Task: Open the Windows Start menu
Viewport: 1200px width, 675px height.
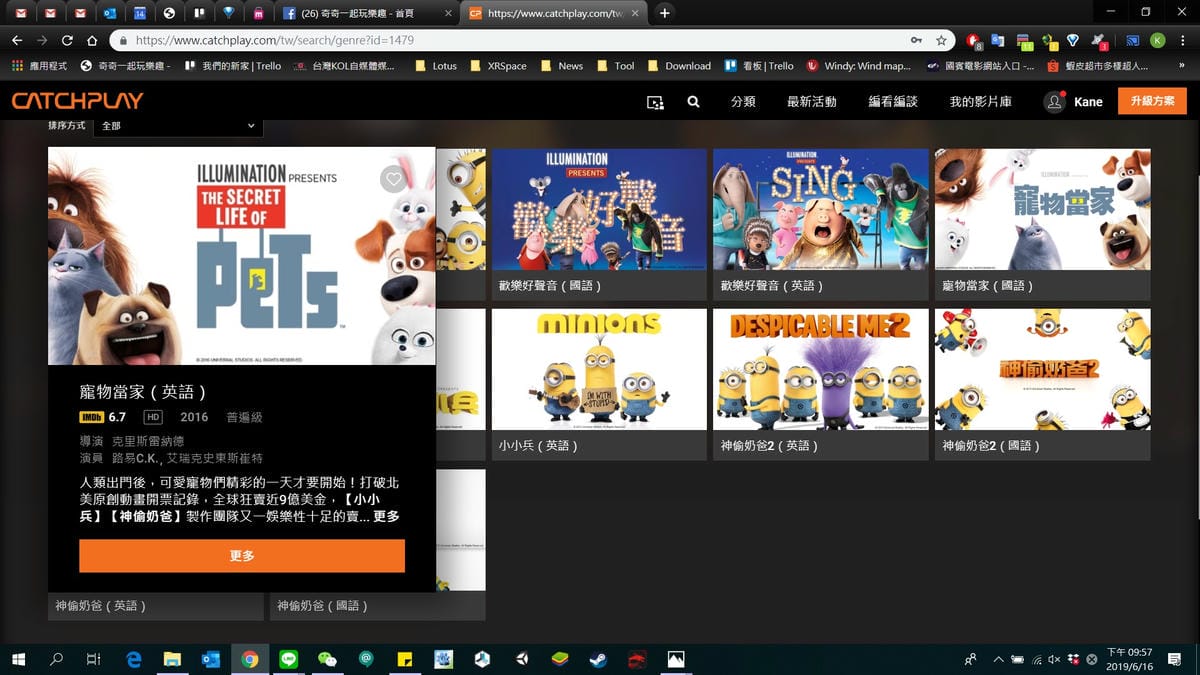Action: point(18,660)
